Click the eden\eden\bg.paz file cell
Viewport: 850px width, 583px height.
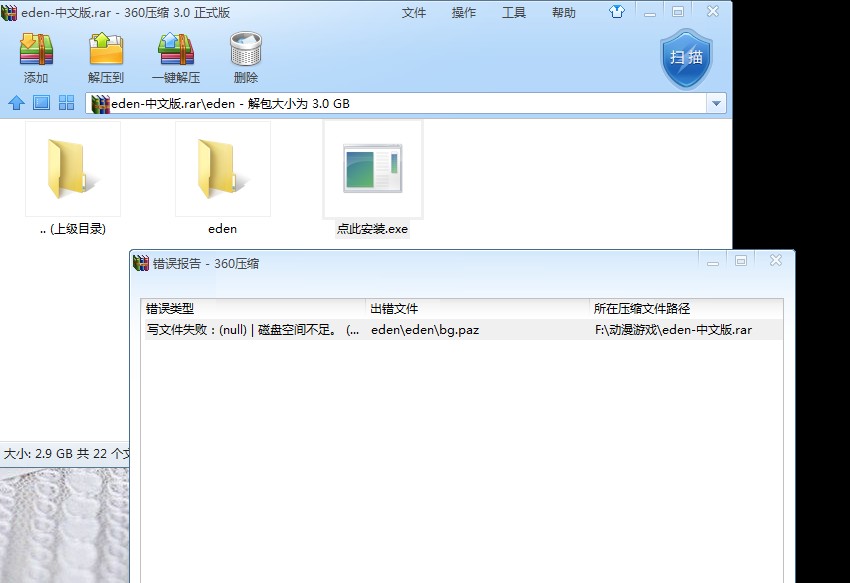click(425, 330)
